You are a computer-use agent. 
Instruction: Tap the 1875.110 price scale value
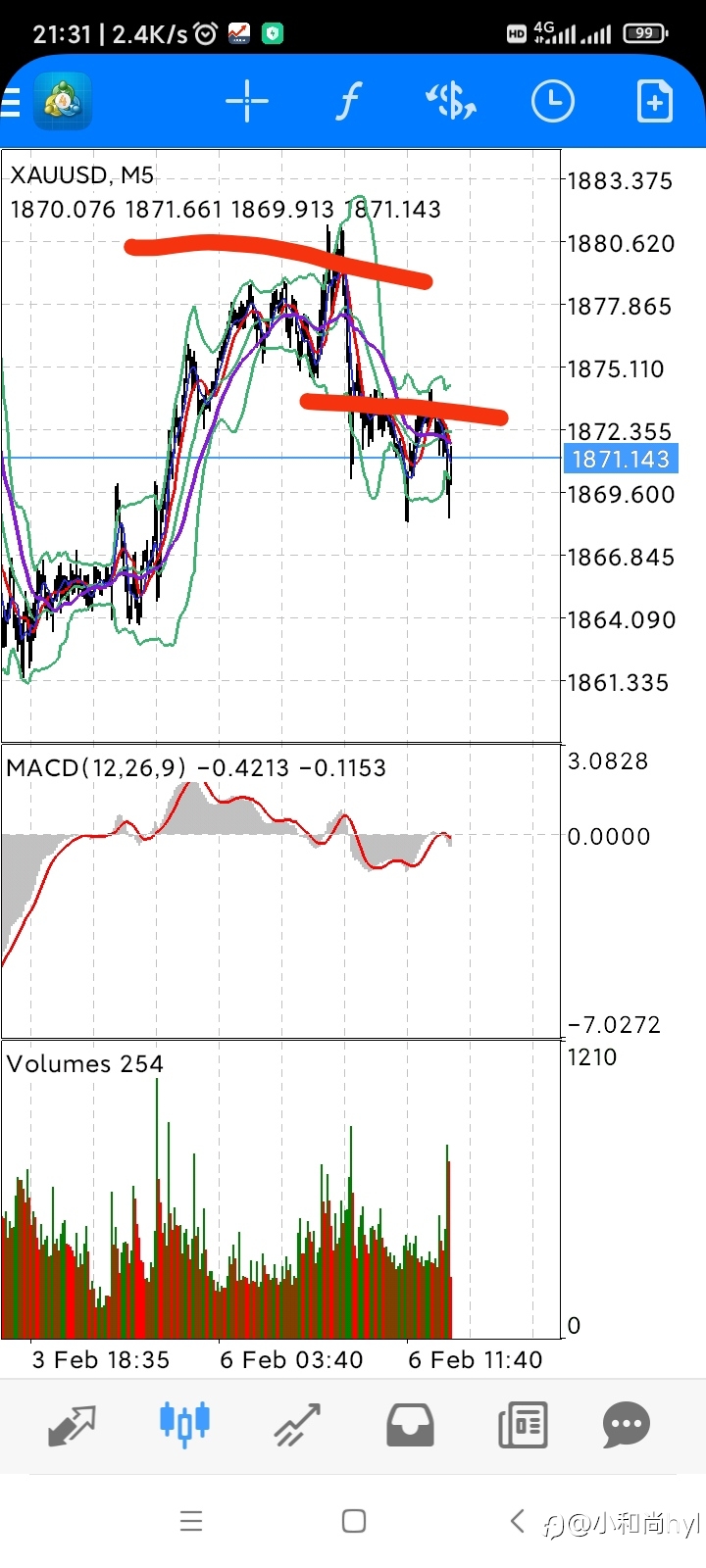click(617, 369)
